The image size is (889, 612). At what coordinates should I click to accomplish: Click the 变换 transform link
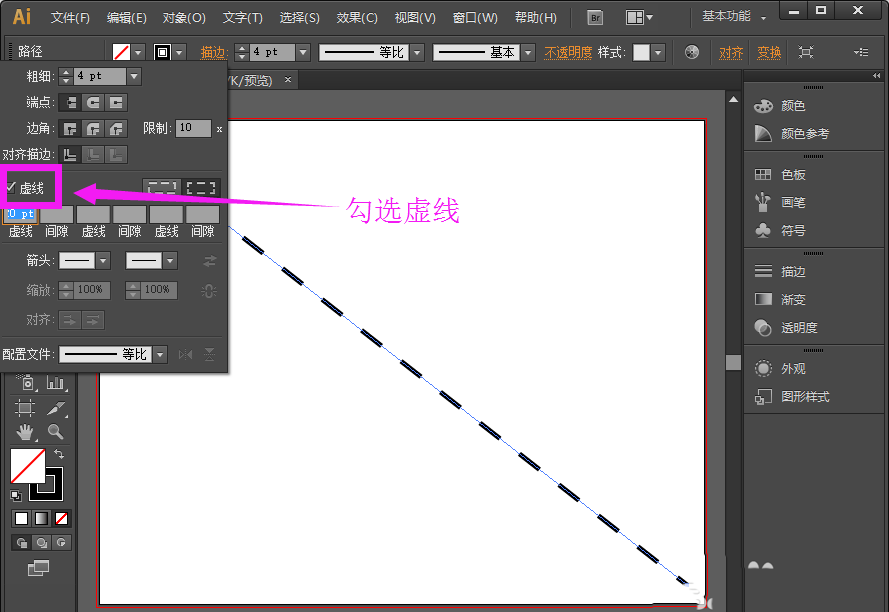(769, 52)
